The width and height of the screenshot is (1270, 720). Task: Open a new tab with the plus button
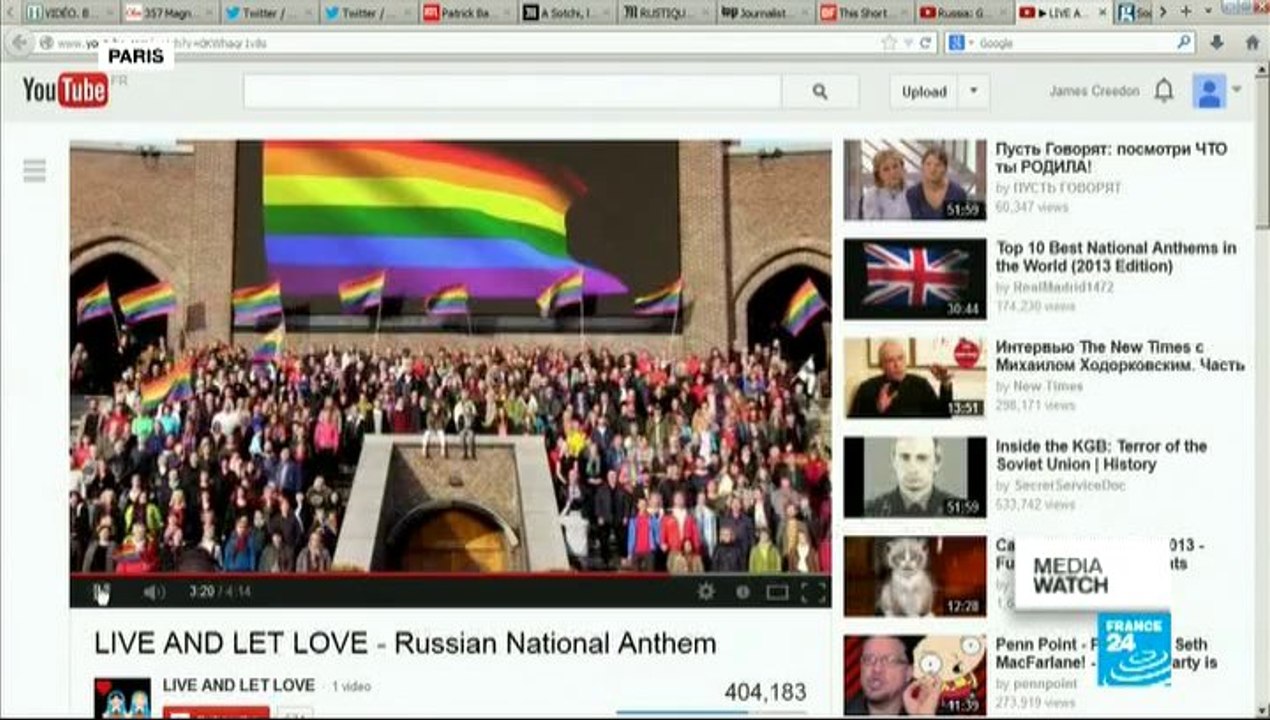(1185, 12)
